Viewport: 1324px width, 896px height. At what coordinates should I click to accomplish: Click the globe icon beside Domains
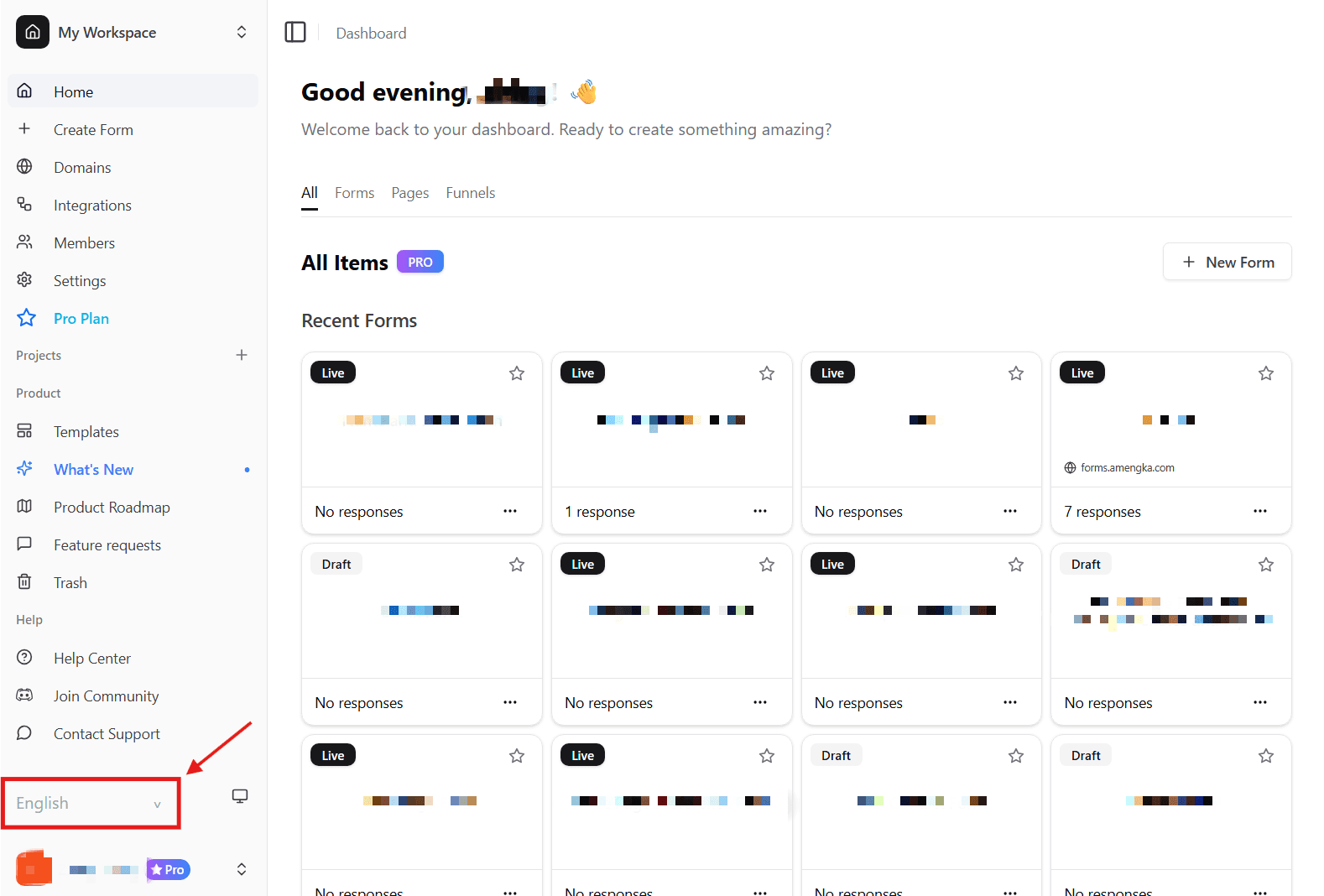[24, 166]
